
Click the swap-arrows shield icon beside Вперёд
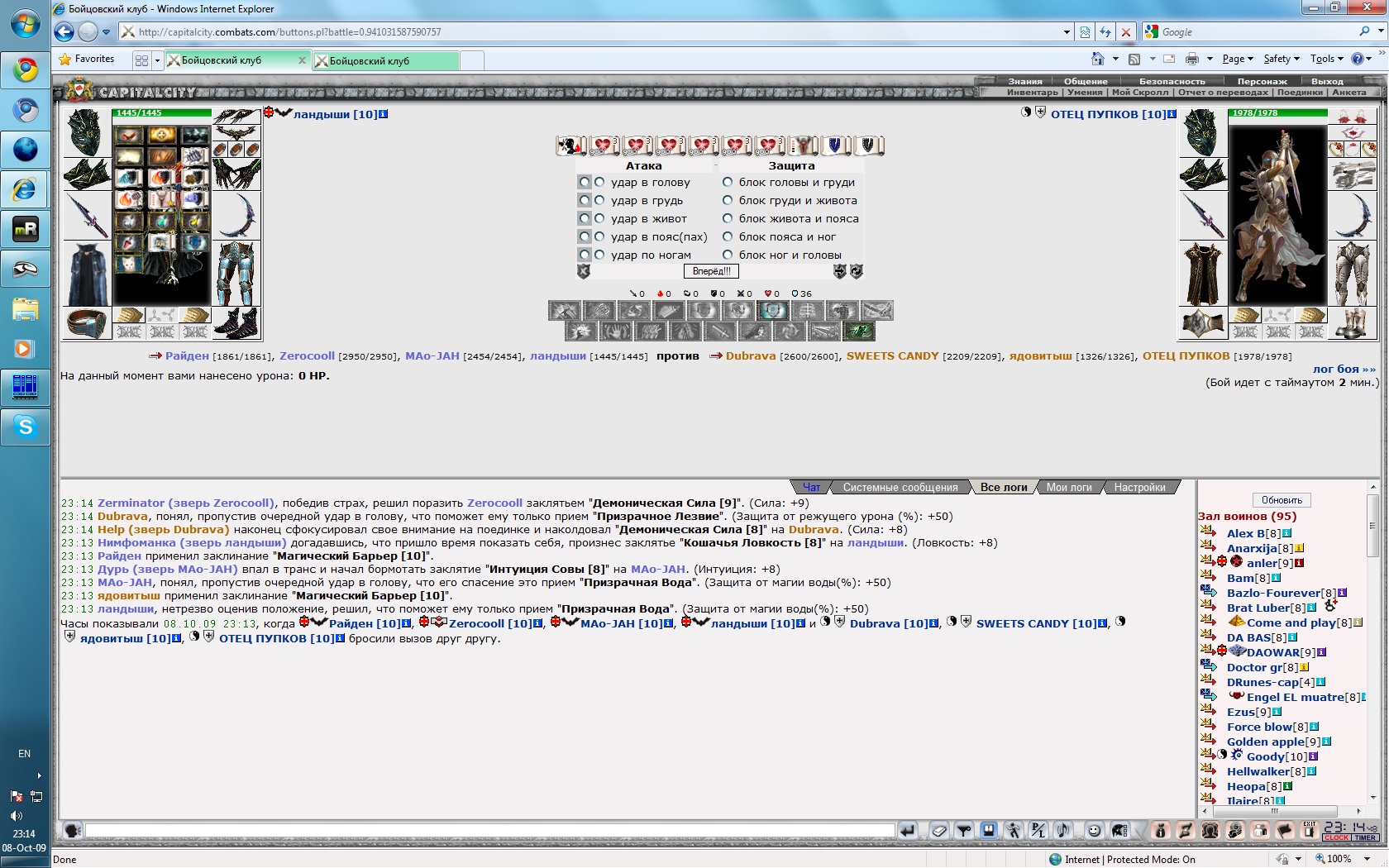click(839, 271)
